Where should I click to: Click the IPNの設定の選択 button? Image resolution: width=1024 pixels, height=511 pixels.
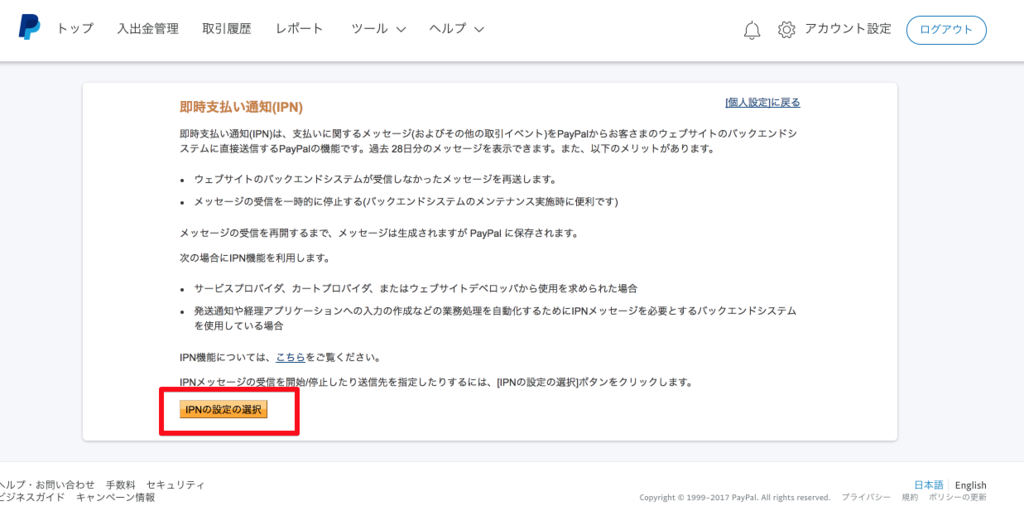click(x=223, y=409)
